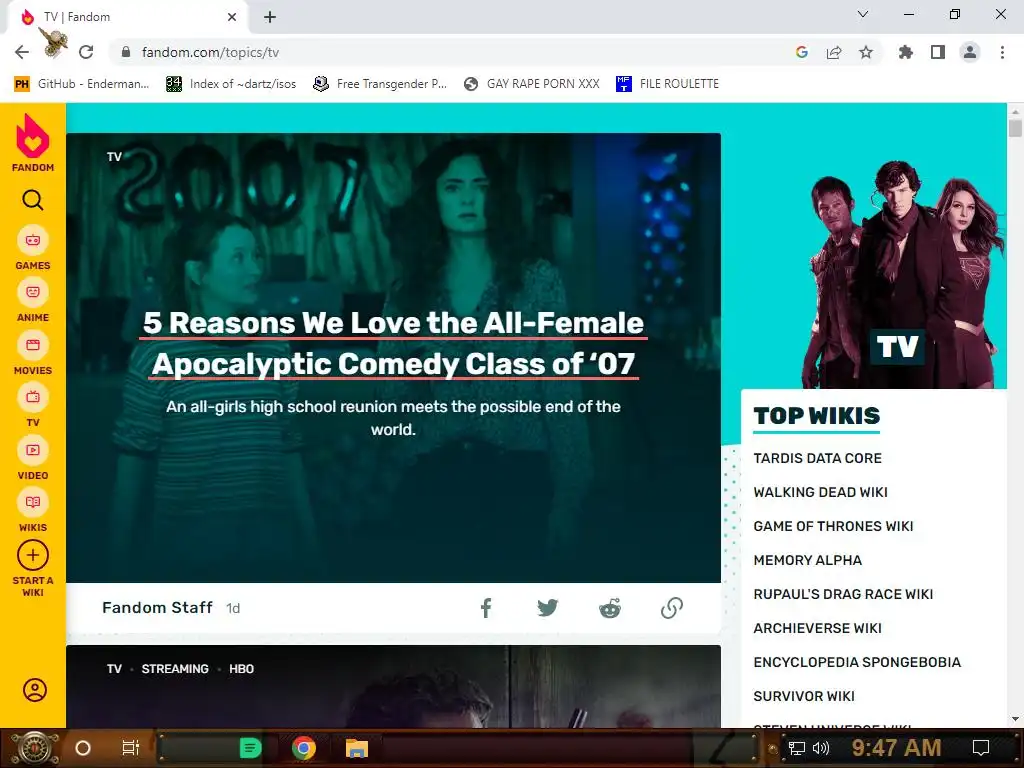Open the Video category icon
This screenshot has width=1024, height=768.
(x=33, y=450)
